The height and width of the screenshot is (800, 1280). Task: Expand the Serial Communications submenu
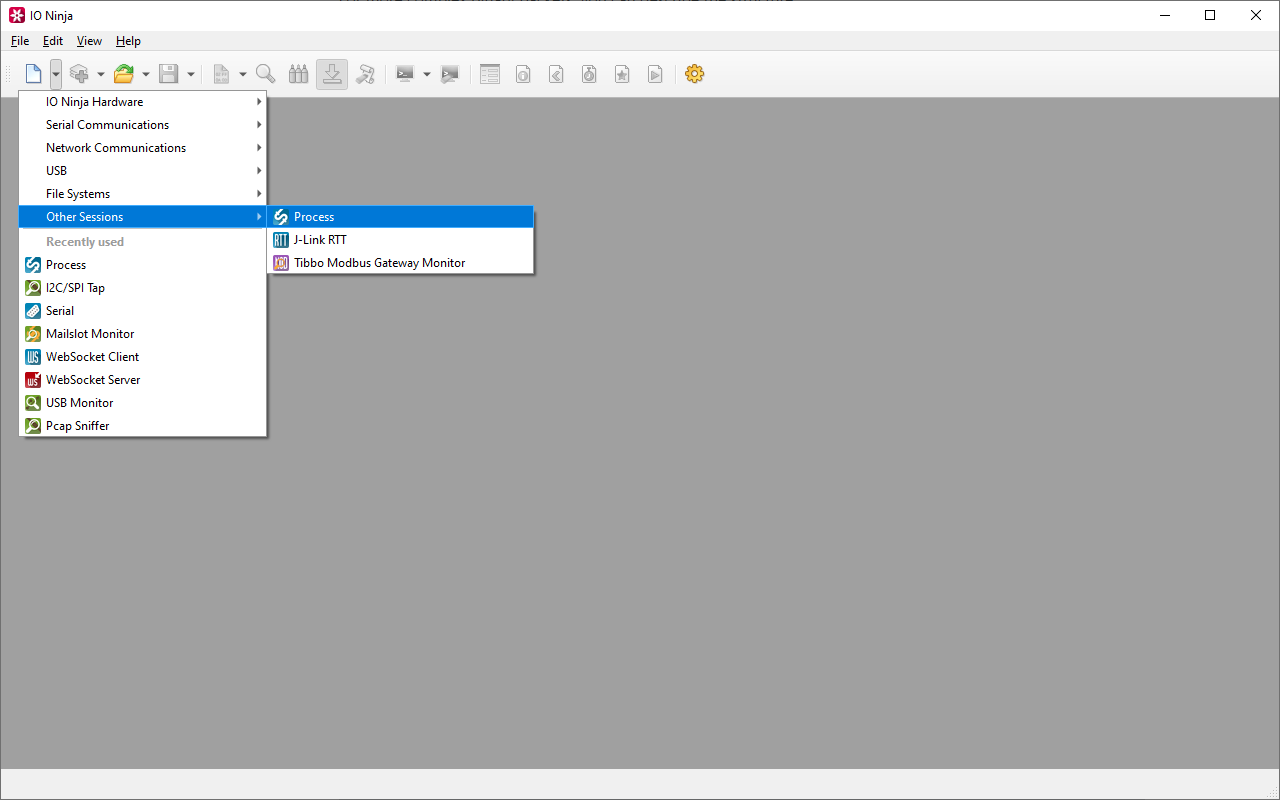(143, 125)
